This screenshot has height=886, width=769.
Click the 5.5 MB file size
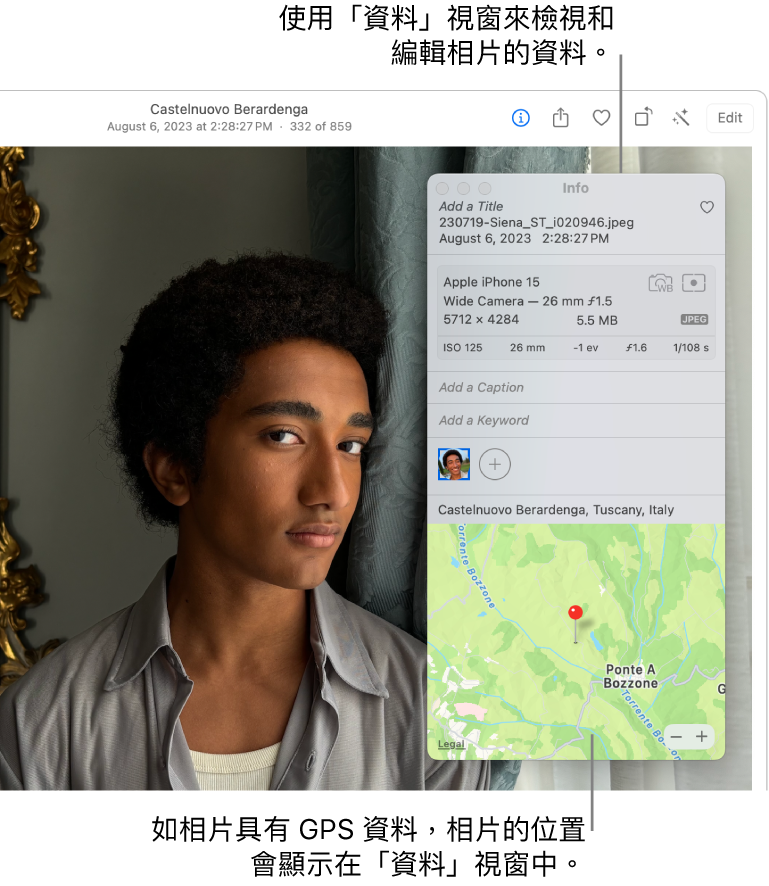point(597,320)
